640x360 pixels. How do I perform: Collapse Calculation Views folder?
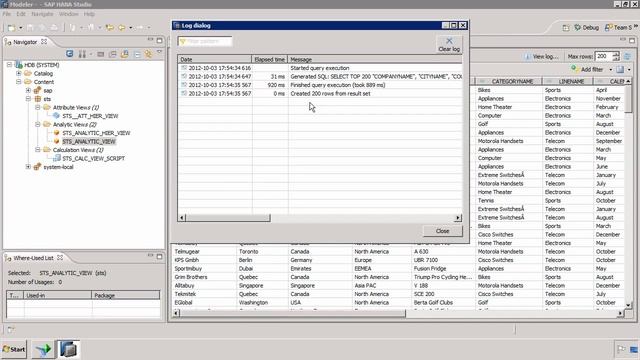tap(38, 150)
